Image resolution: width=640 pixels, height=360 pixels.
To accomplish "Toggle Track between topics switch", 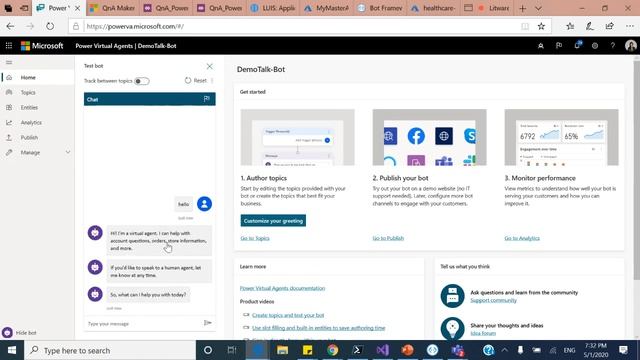I will pyautogui.click(x=142, y=81).
